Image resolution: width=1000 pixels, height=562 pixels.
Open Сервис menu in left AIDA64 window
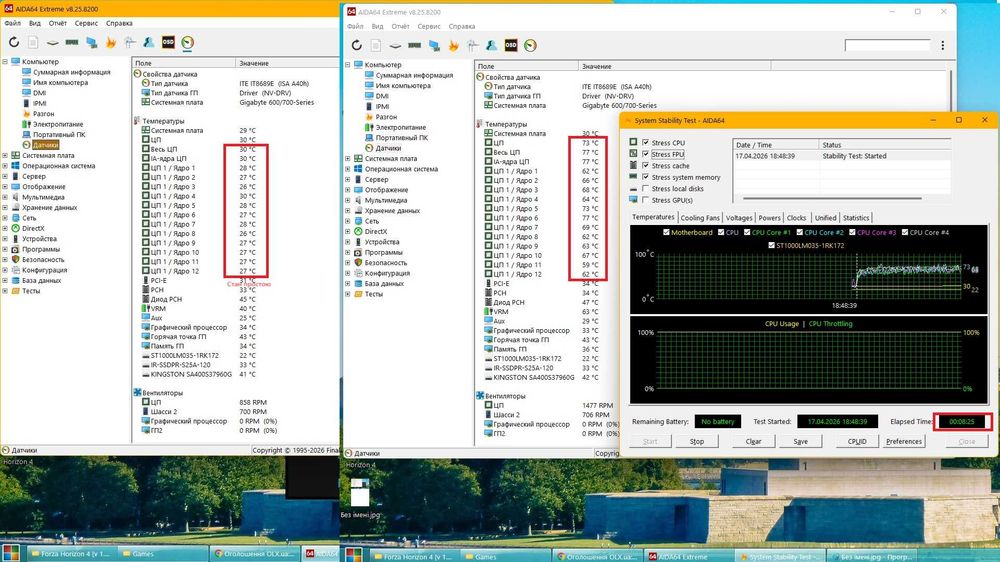click(86, 23)
